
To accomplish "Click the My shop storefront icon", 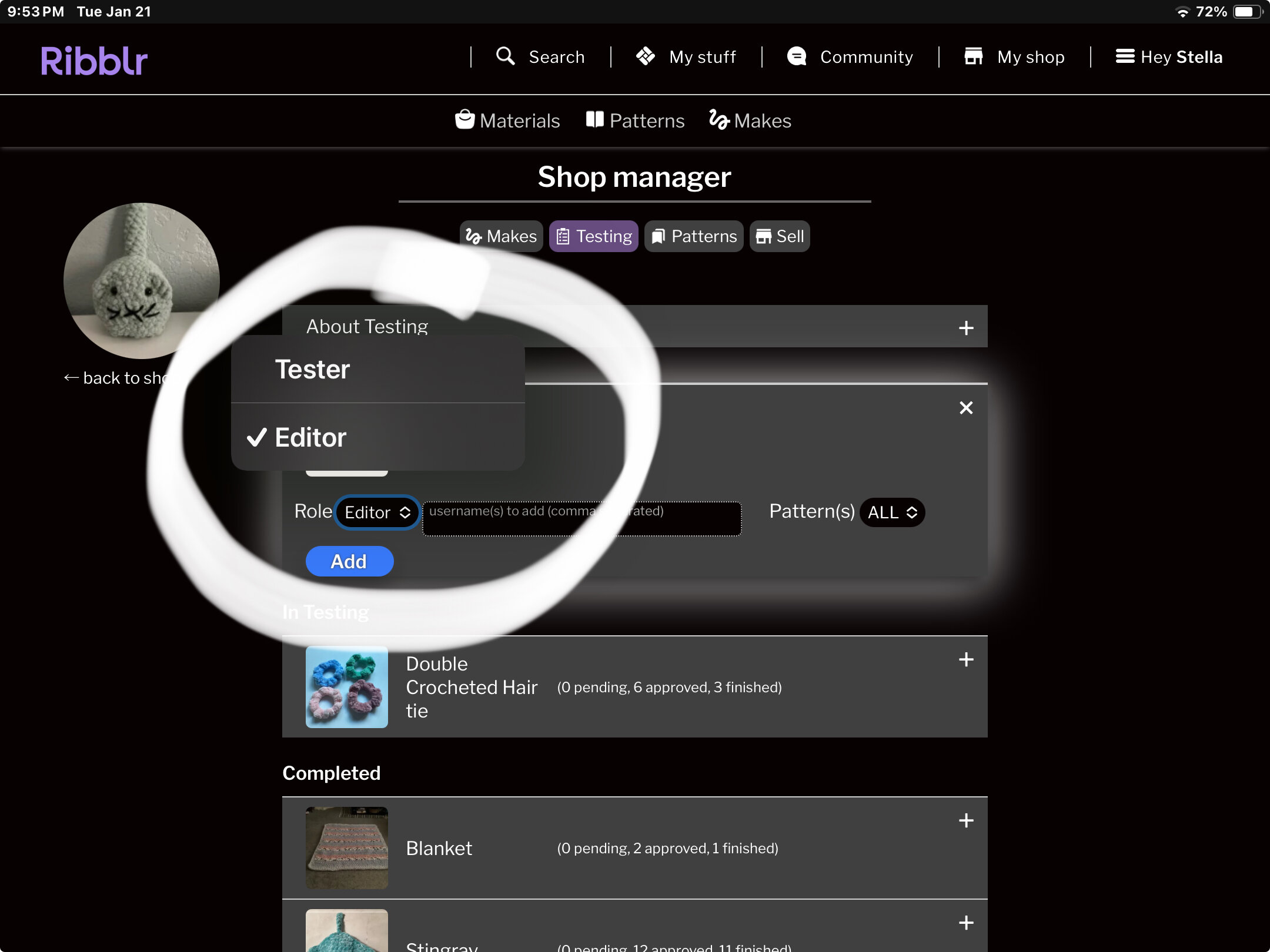I will (x=974, y=56).
